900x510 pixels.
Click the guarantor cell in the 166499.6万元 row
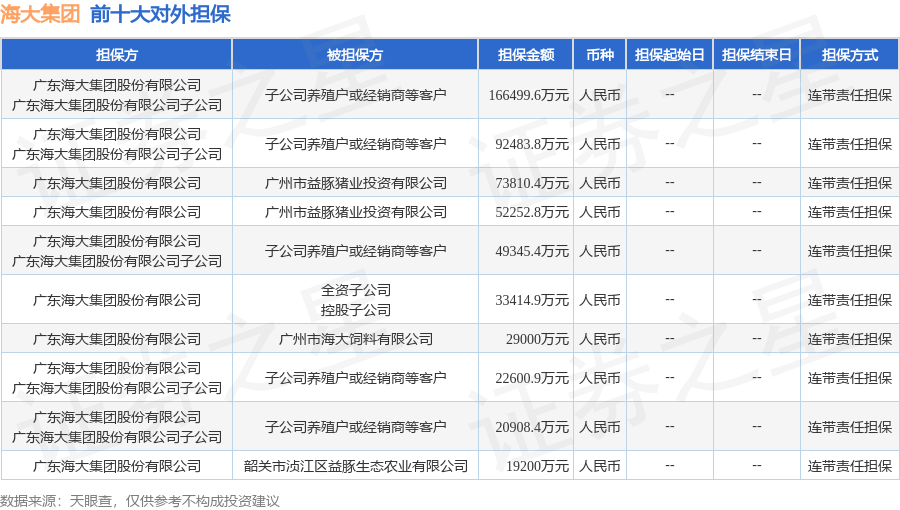117,95
